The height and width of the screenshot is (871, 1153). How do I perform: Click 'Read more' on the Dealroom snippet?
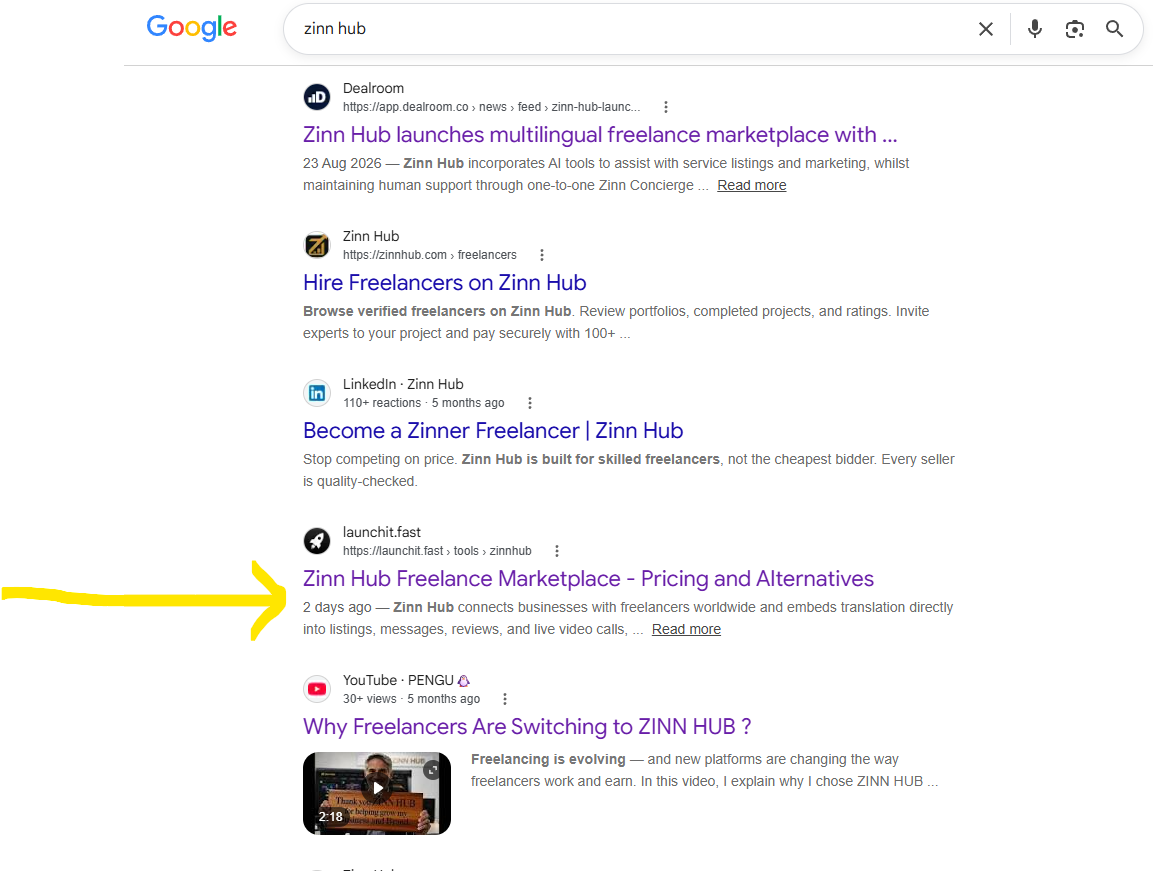tap(752, 185)
